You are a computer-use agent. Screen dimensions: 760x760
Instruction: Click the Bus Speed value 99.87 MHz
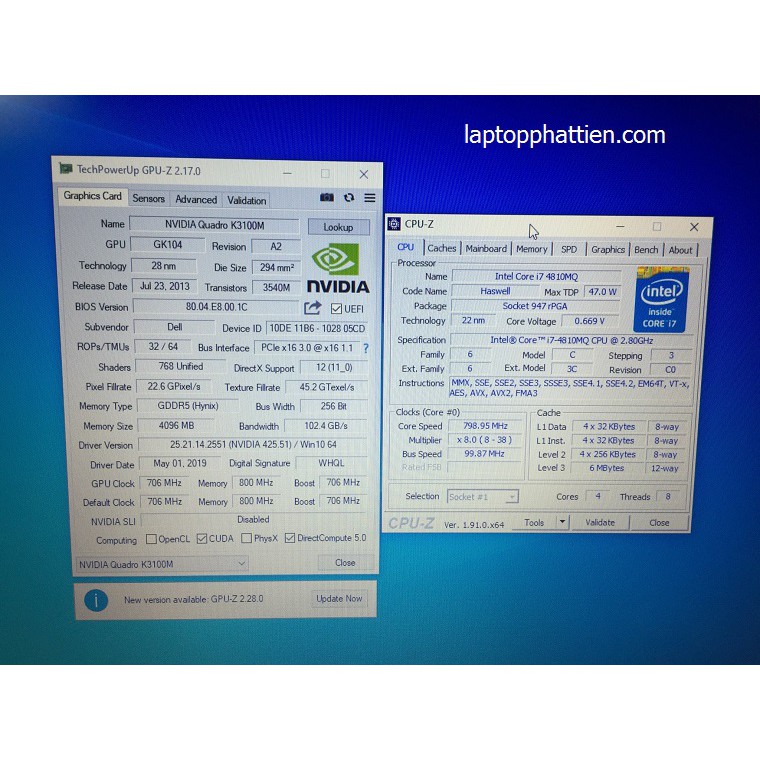484,454
